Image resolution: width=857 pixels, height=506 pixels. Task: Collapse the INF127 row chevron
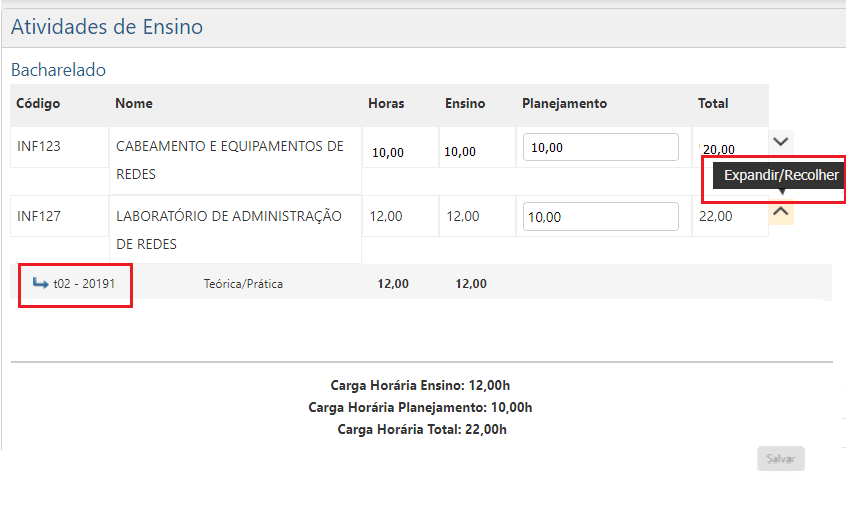[782, 211]
